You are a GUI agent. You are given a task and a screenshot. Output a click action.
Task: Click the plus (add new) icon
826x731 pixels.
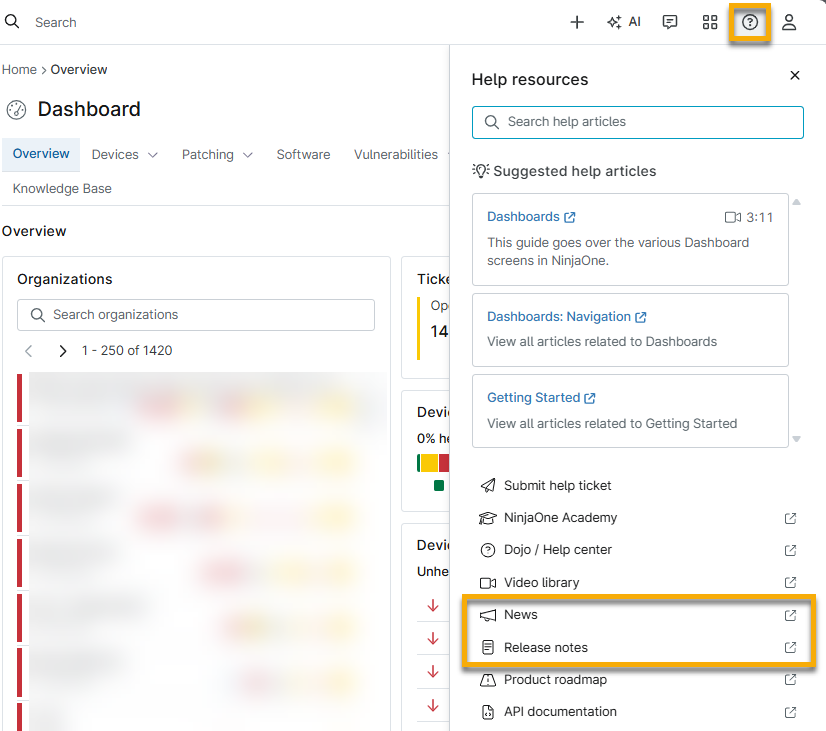coord(577,22)
